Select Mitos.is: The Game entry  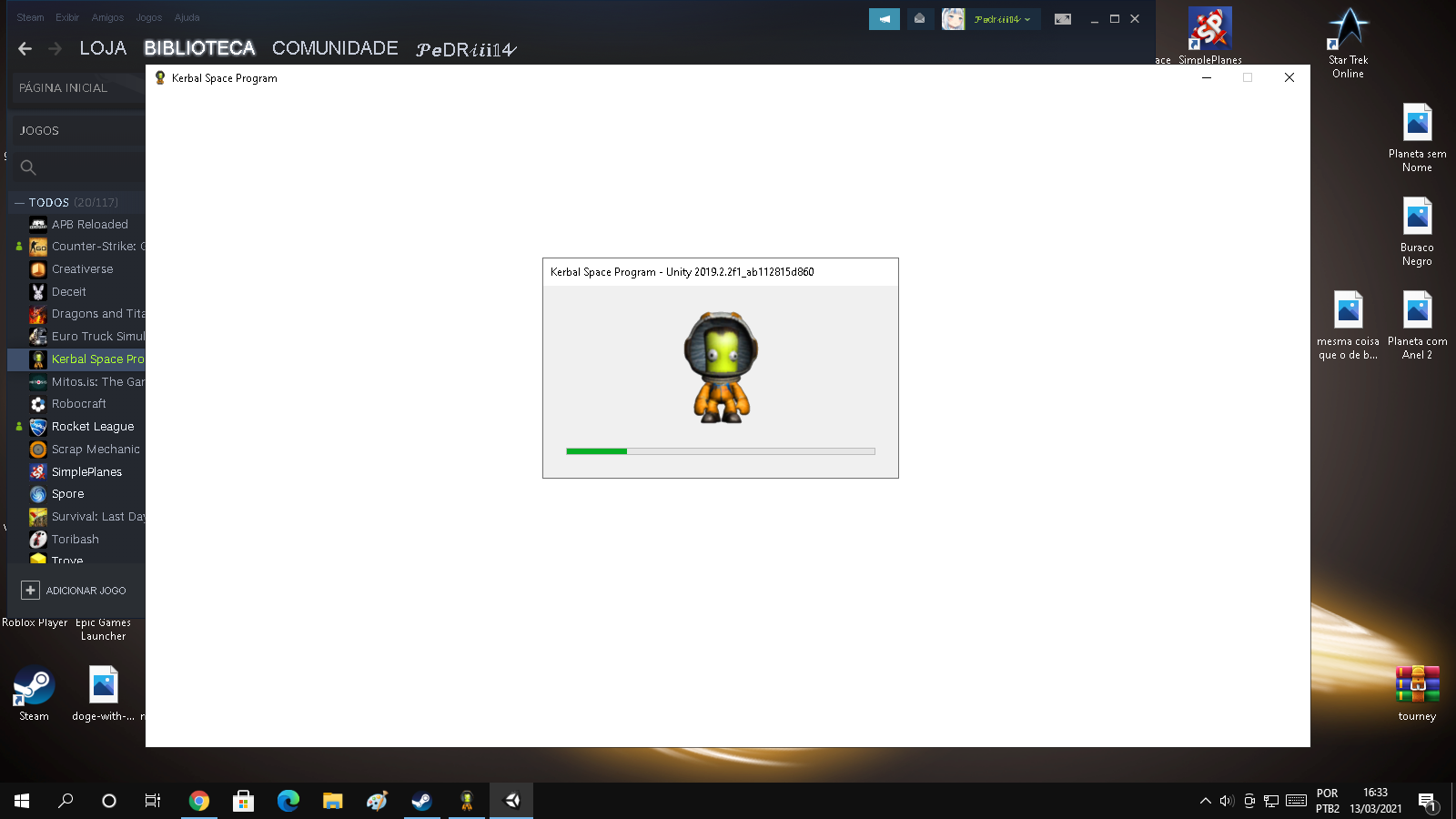[x=96, y=382]
